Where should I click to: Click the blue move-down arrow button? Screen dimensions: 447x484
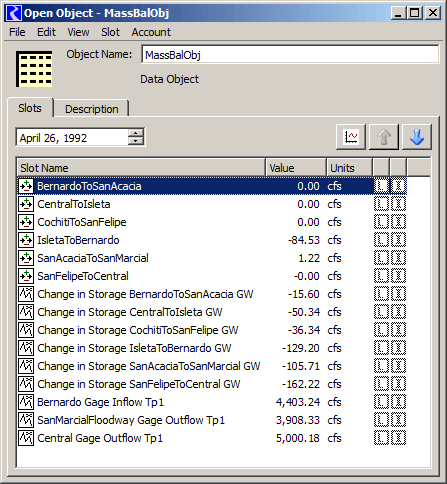(417, 137)
